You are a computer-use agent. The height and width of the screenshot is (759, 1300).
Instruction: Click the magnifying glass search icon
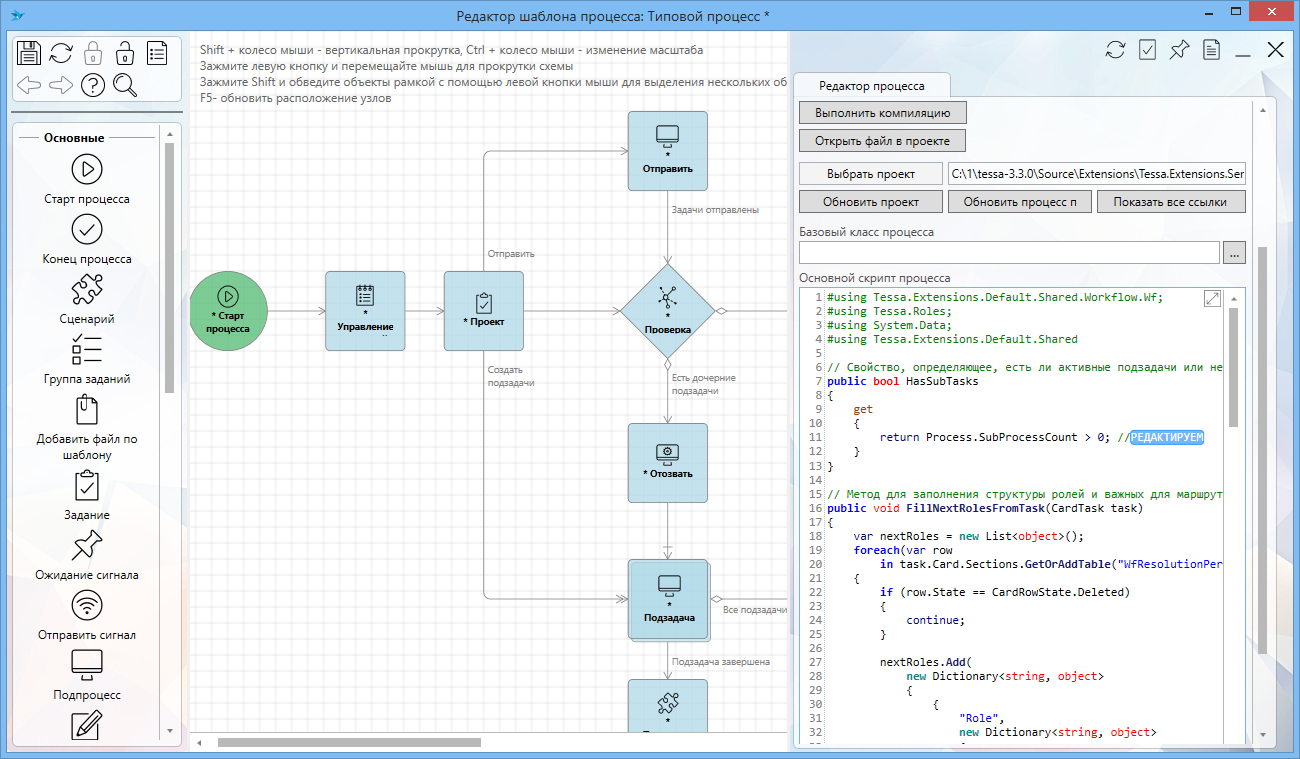click(x=125, y=85)
